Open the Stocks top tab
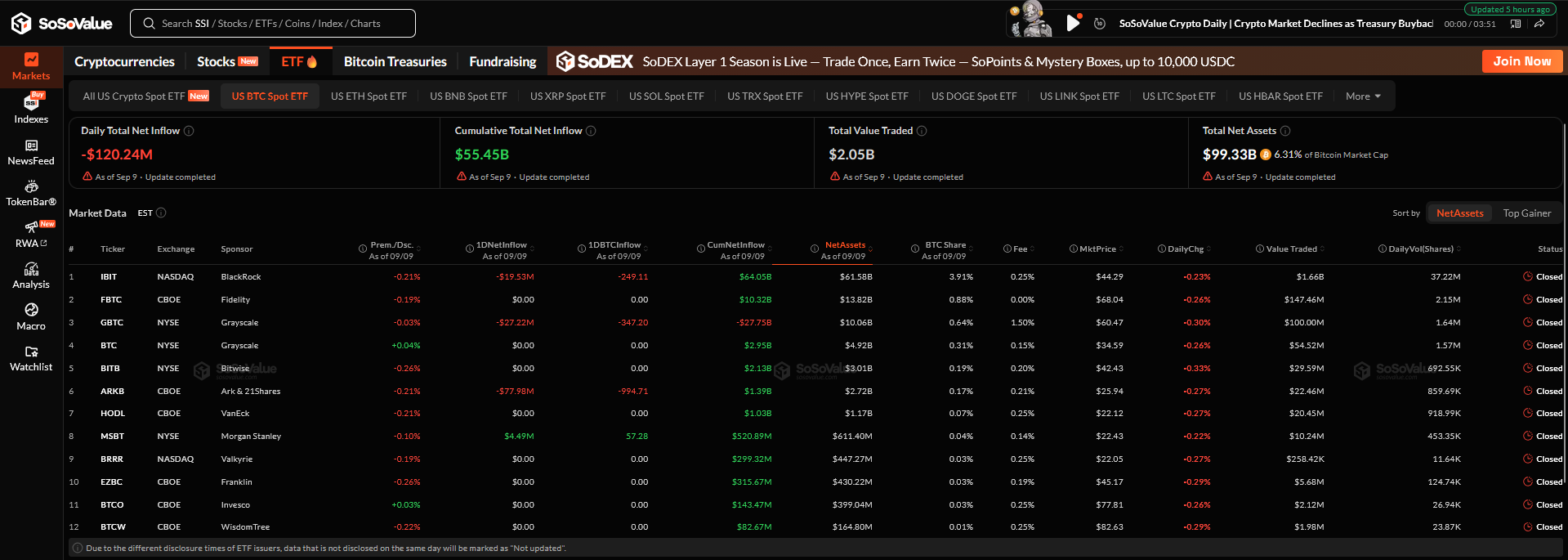The height and width of the screenshot is (560, 1568). point(226,61)
